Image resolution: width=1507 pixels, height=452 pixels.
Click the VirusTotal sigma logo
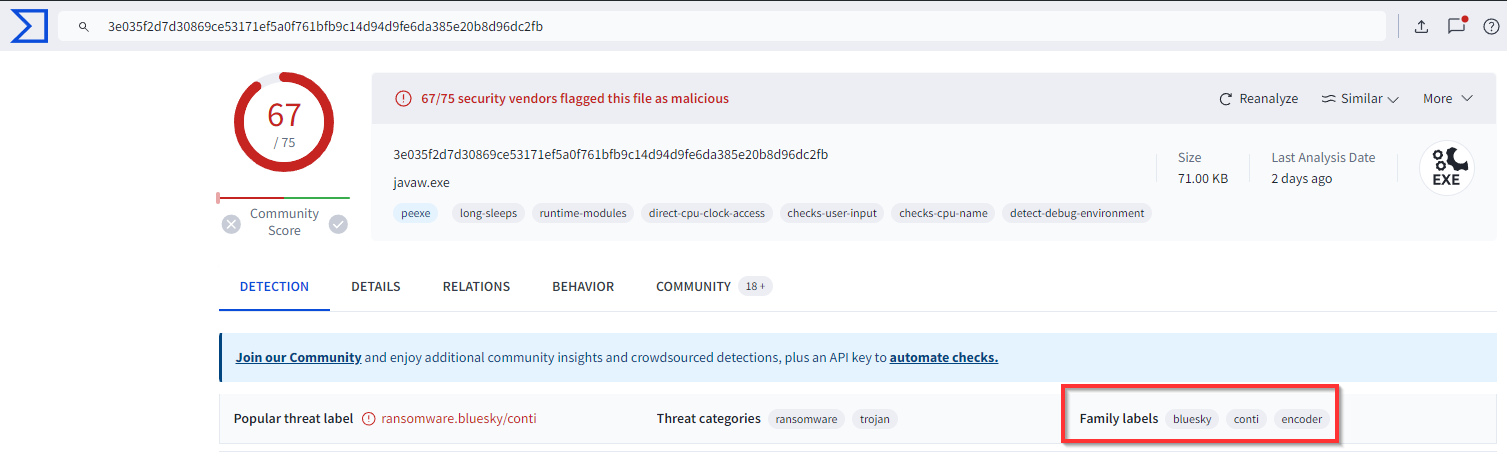pos(29,27)
